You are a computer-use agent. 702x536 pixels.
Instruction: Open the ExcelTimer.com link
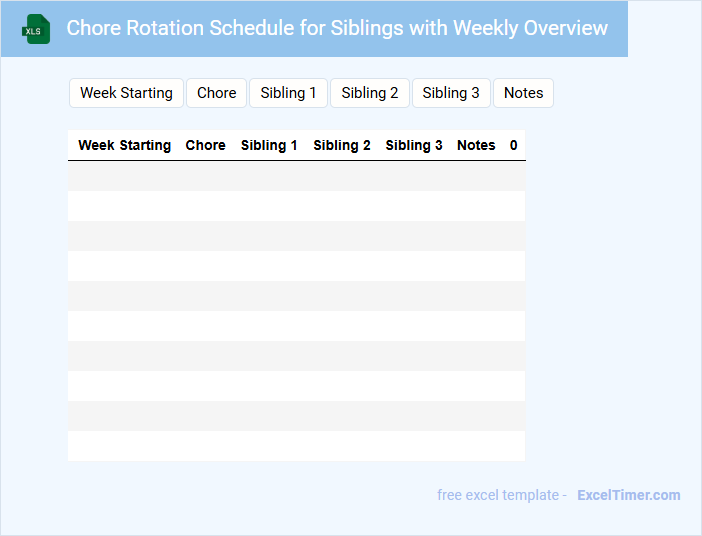coord(628,495)
